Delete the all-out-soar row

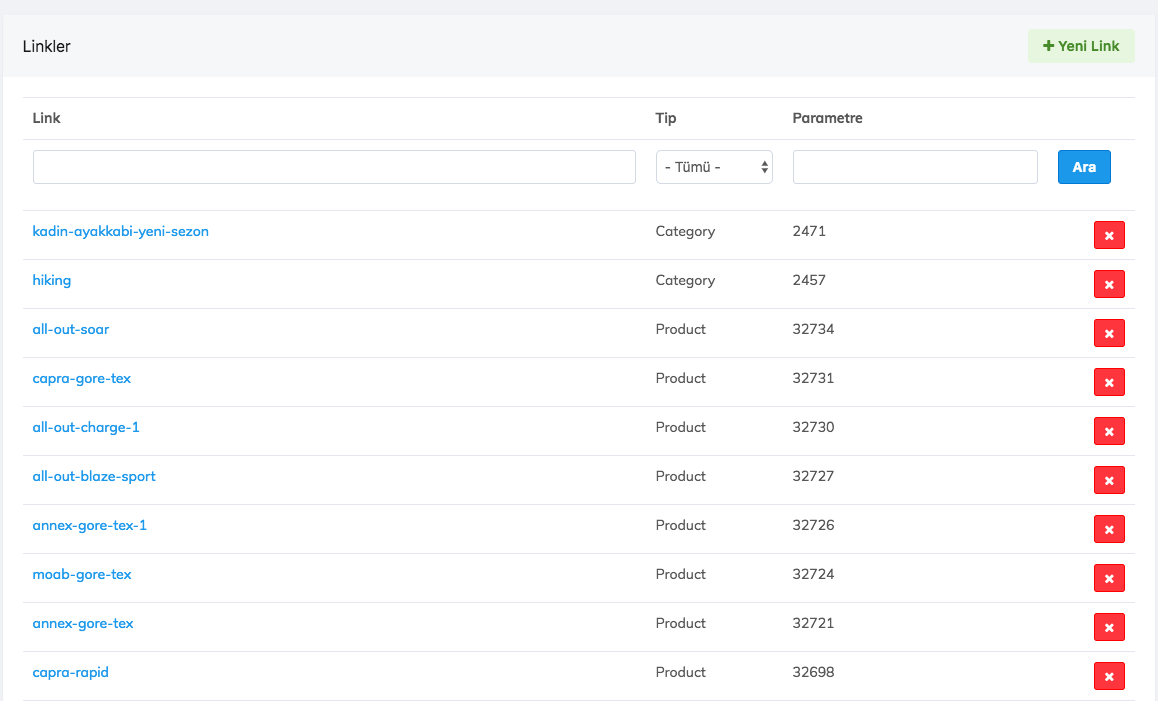coord(1109,333)
